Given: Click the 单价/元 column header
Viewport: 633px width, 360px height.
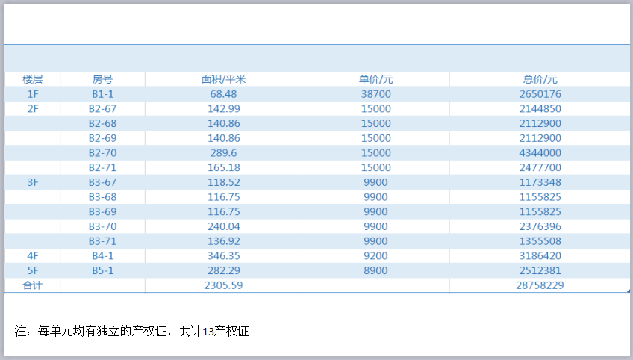Looking at the screenshot, I should [x=376, y=80].
